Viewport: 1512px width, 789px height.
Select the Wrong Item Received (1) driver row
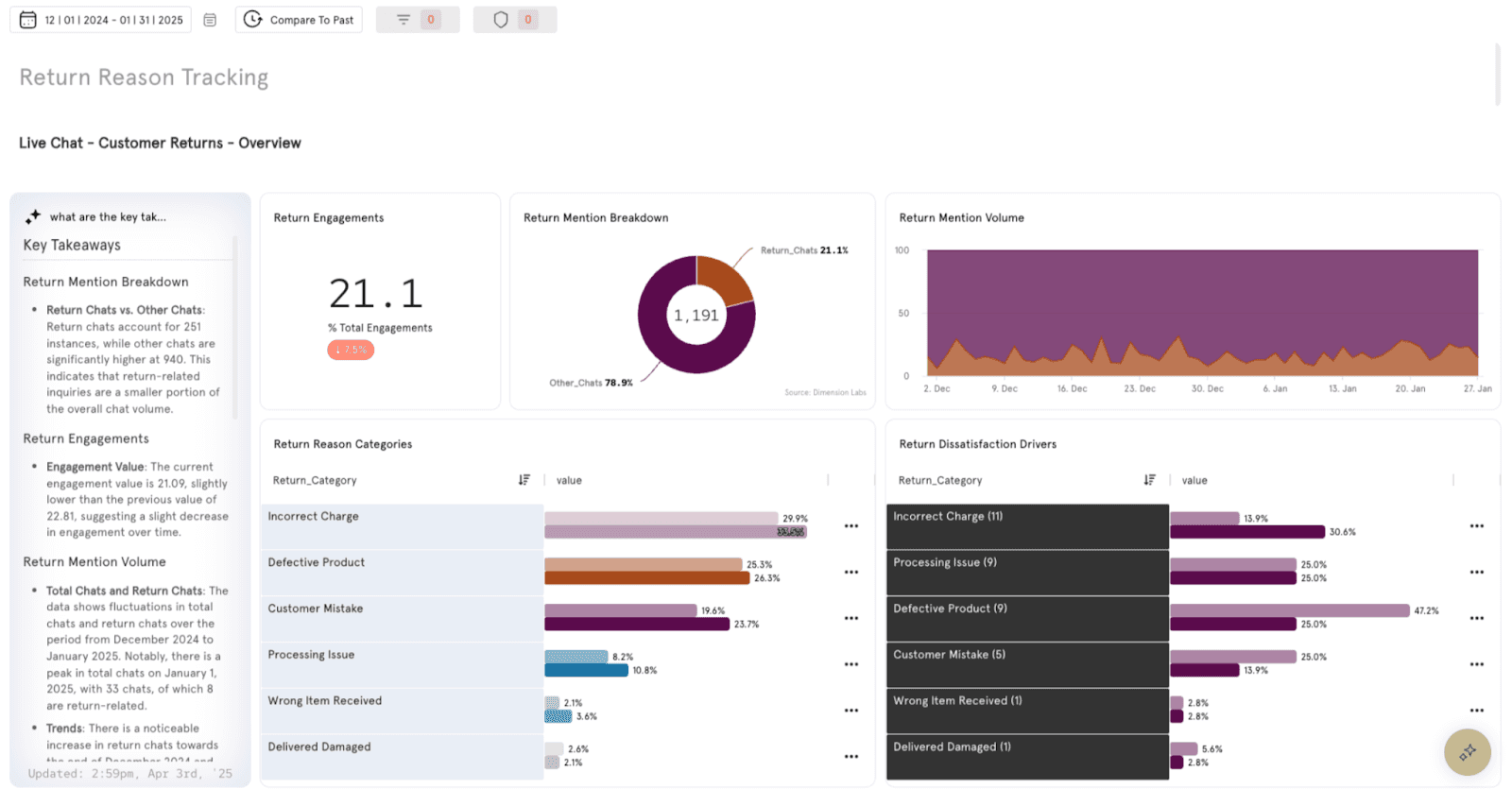(x=1028, y=711)
